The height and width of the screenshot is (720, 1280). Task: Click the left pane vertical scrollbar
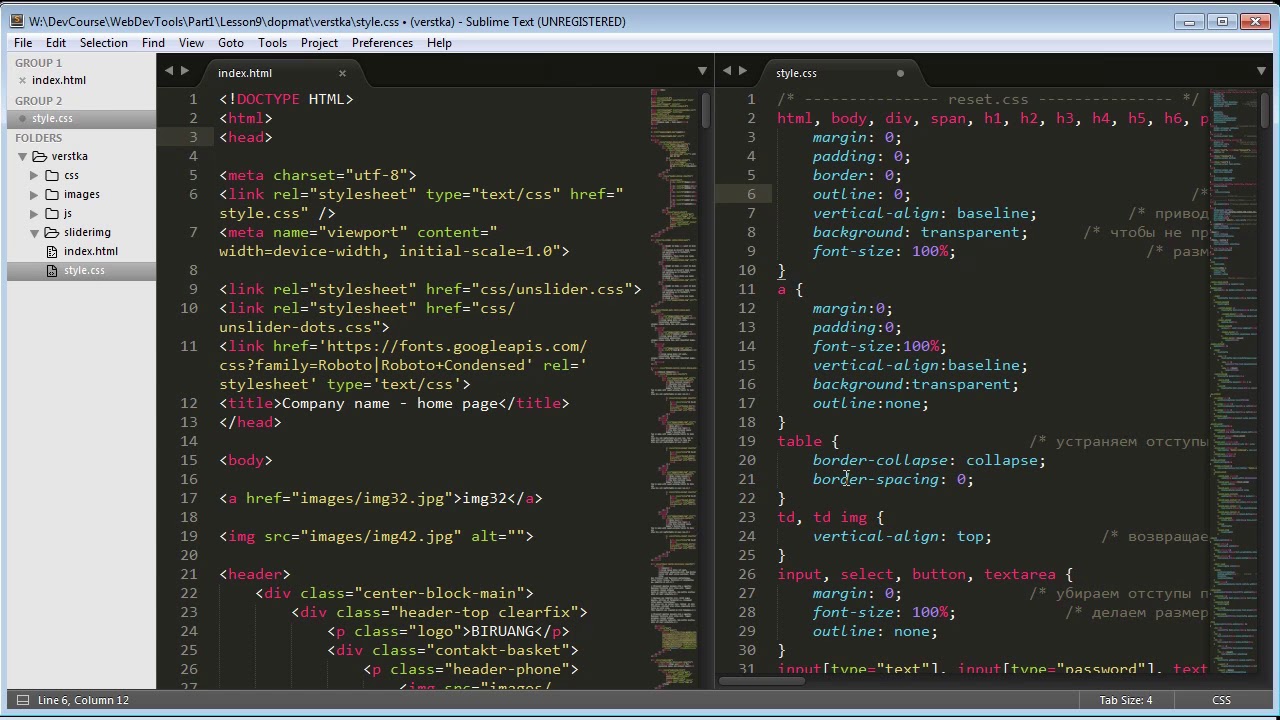(x=705, y=111)
